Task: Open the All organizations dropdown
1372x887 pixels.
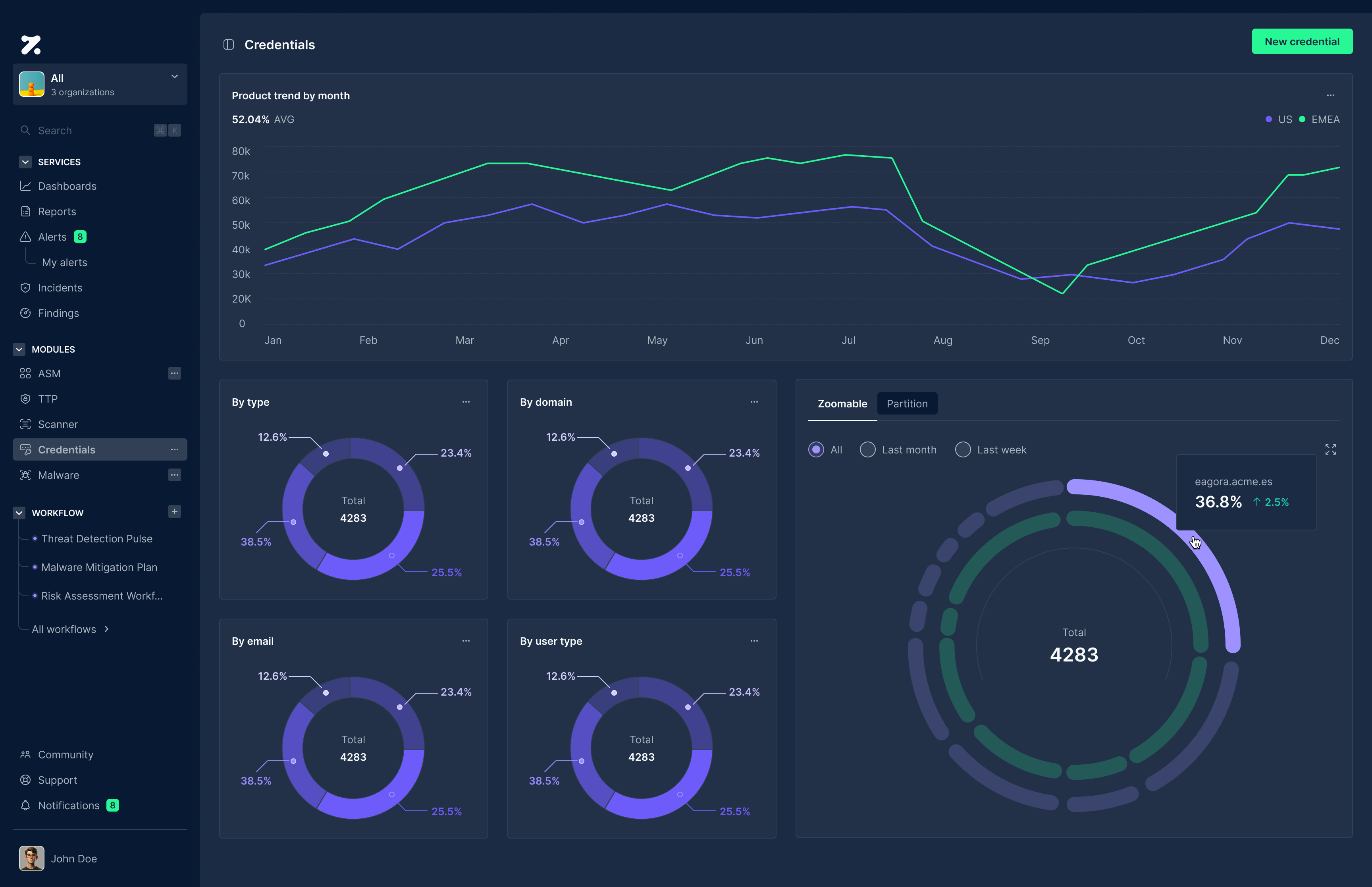Action: (x=100, y=84)
